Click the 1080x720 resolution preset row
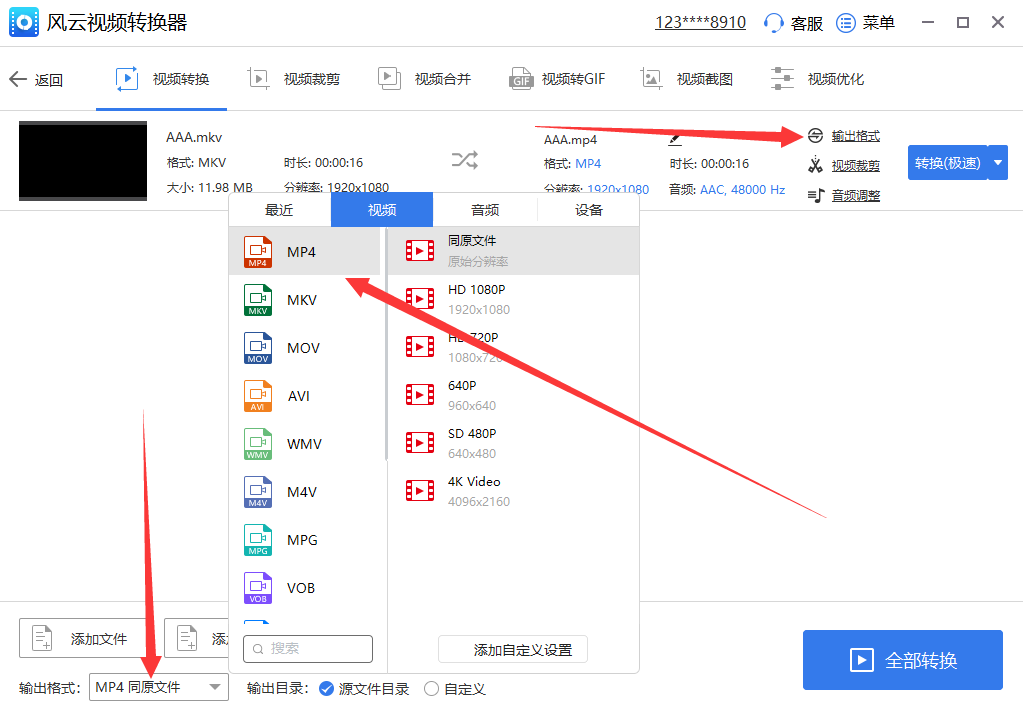Screen dimensions: 1023x716 pos(513,347)
